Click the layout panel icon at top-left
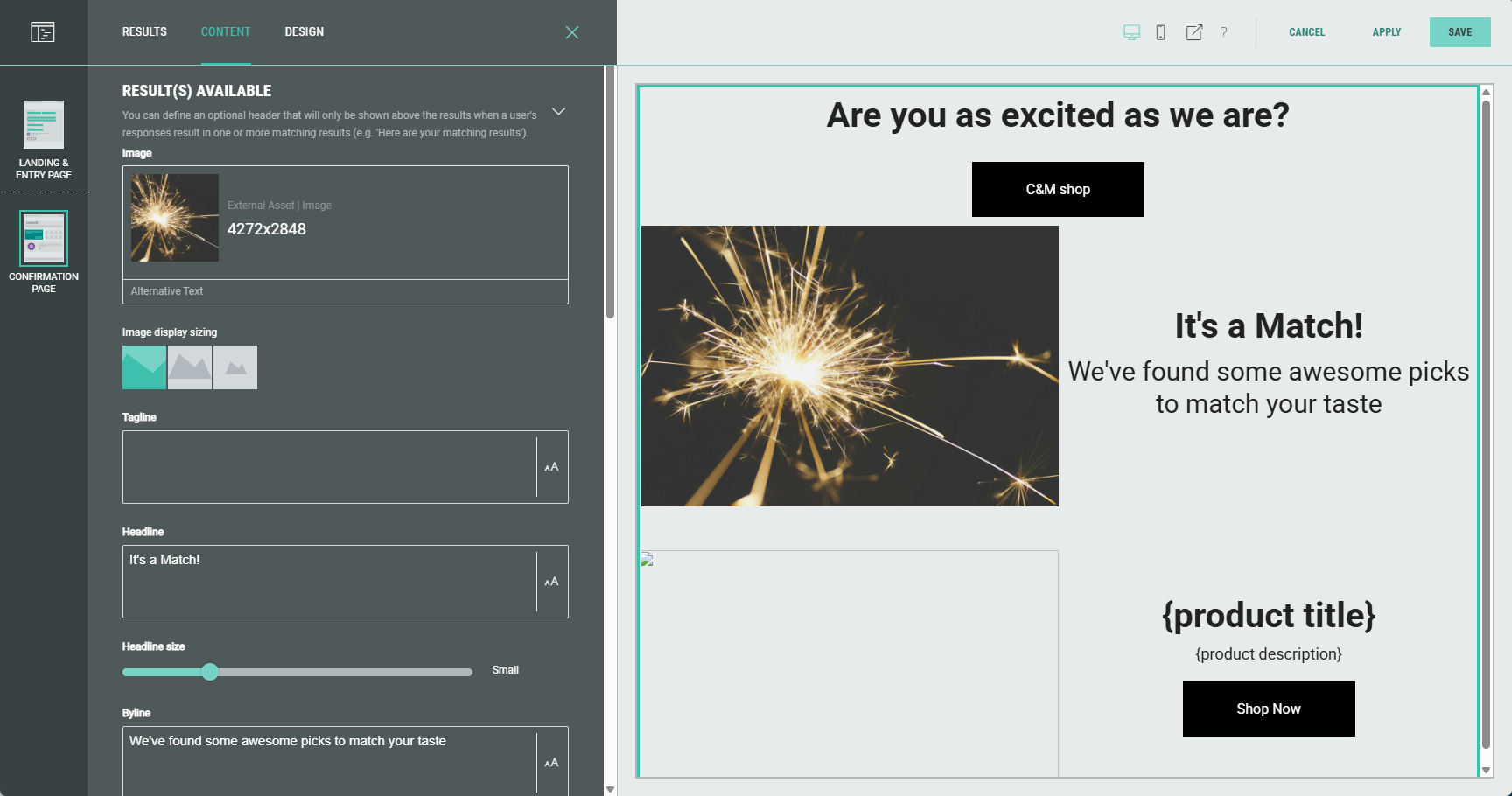This screenshot has width=1512, height=796. 43,32
